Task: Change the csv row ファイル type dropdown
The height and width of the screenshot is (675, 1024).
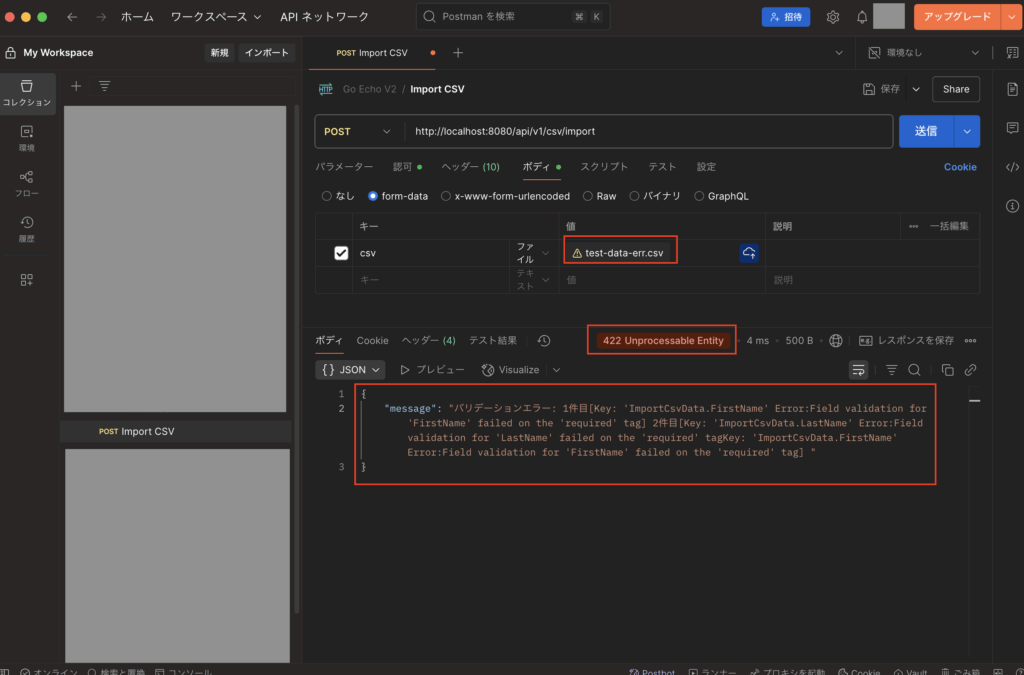Action: 533,253
